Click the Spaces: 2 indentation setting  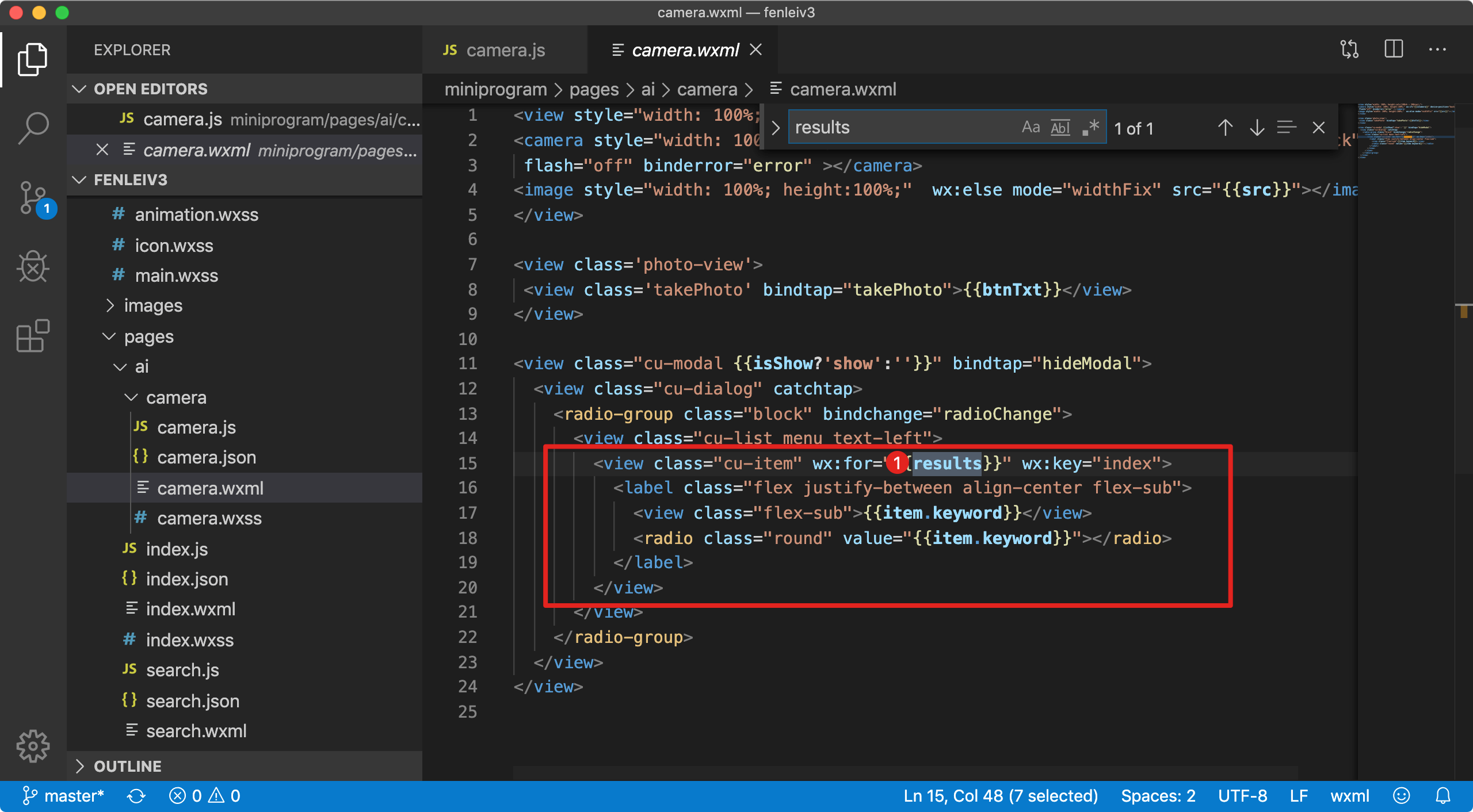[1158, 796]
